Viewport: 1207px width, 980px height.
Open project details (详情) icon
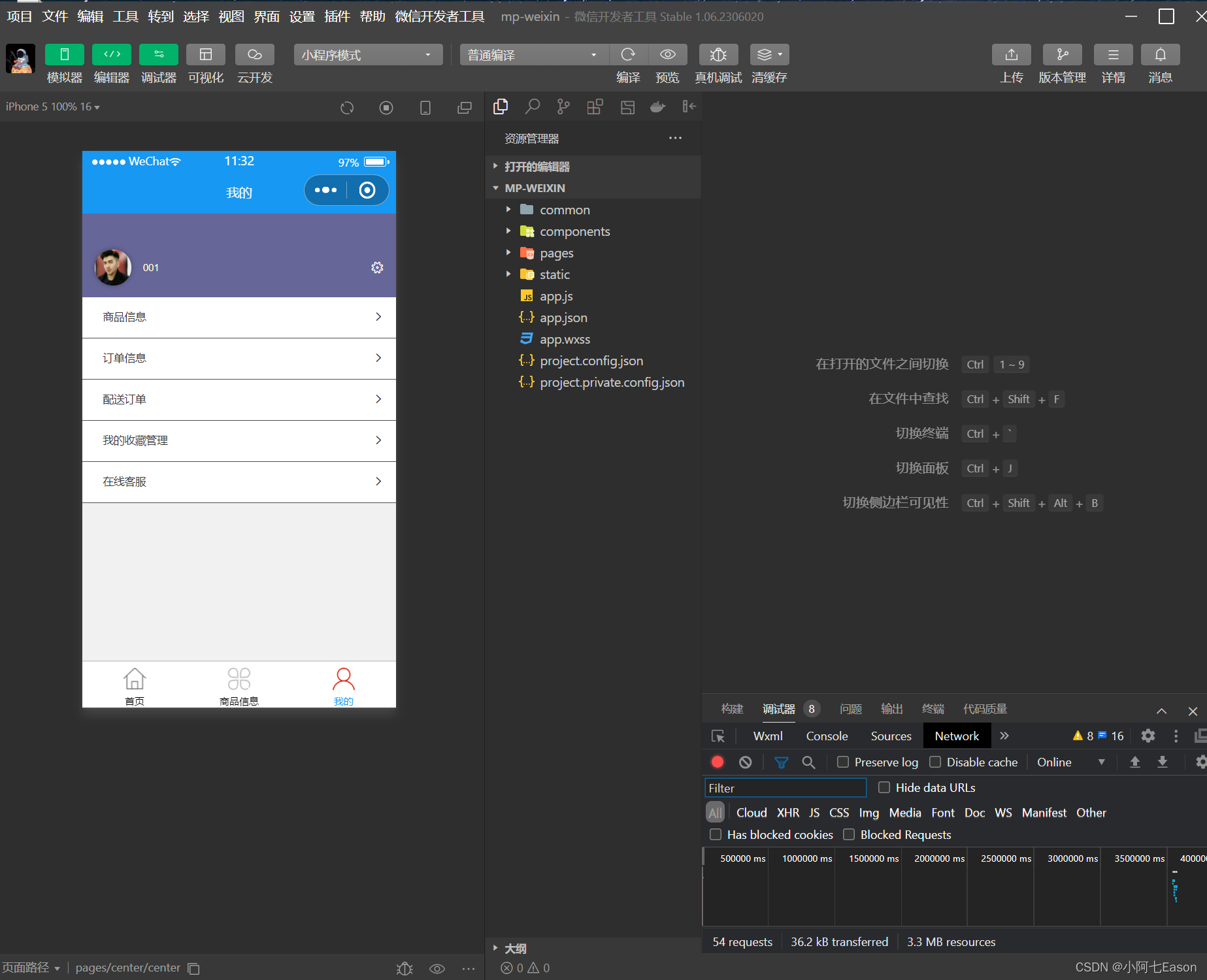pos(1113,55)
